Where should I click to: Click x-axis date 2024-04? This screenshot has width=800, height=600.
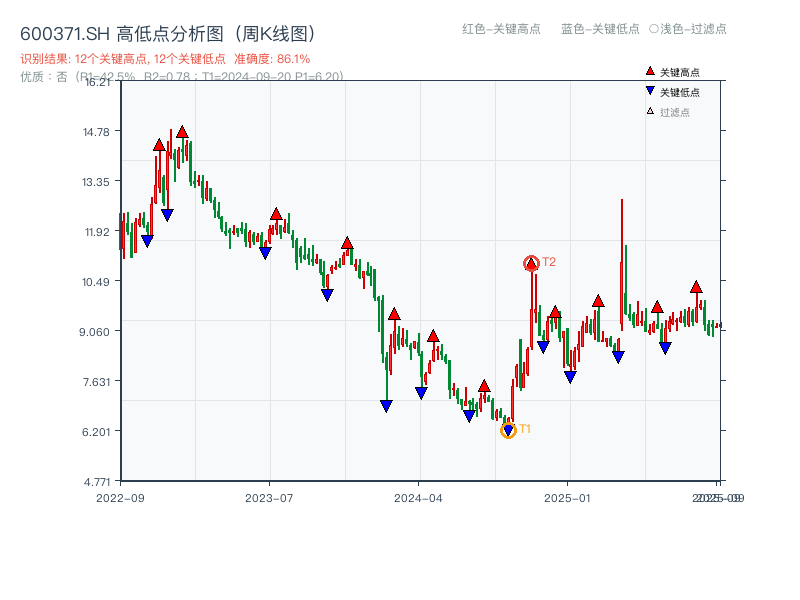click(418, 498)
